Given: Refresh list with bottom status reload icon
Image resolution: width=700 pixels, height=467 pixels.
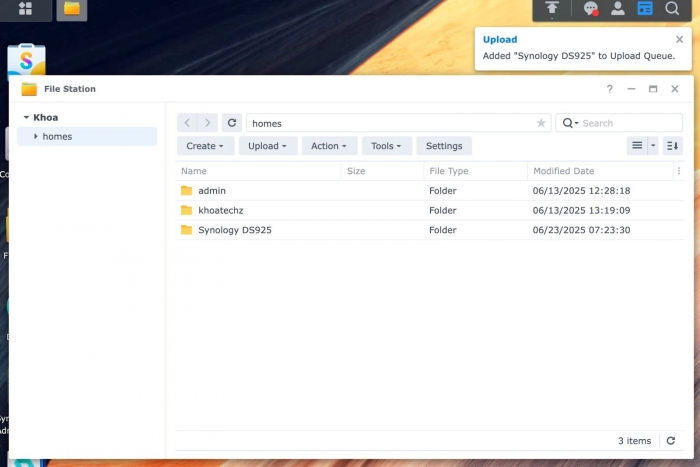Looking at the screenshot, I should pos(671,441).
